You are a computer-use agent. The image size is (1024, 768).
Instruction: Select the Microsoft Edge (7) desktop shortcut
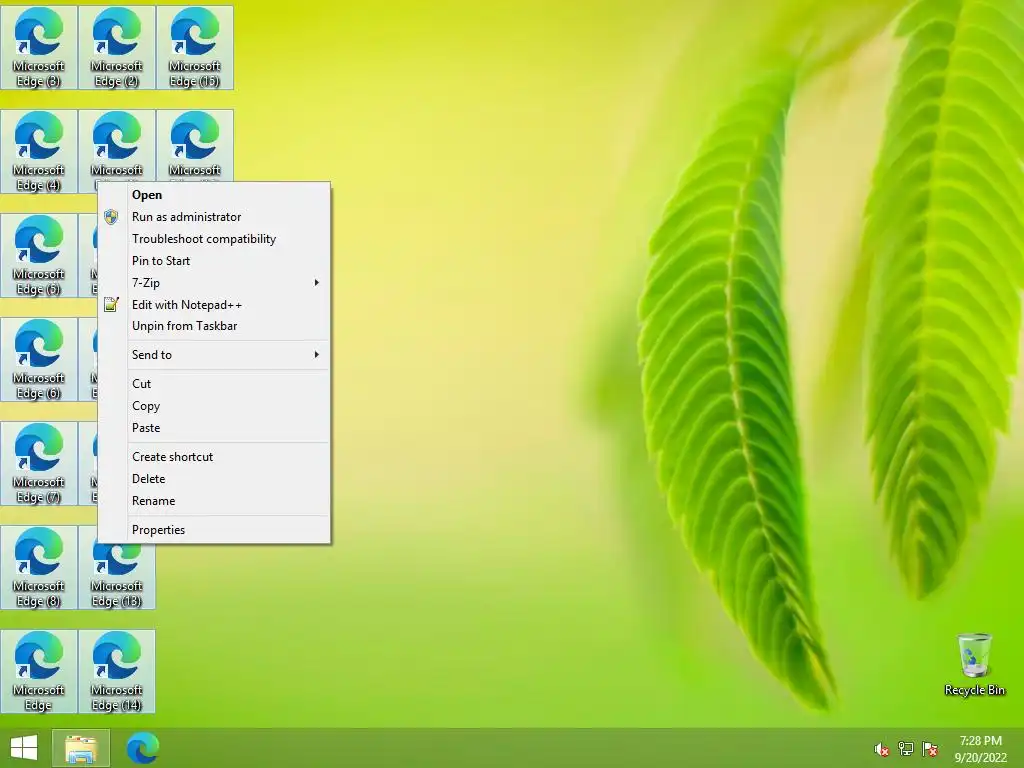coord(39,463)
